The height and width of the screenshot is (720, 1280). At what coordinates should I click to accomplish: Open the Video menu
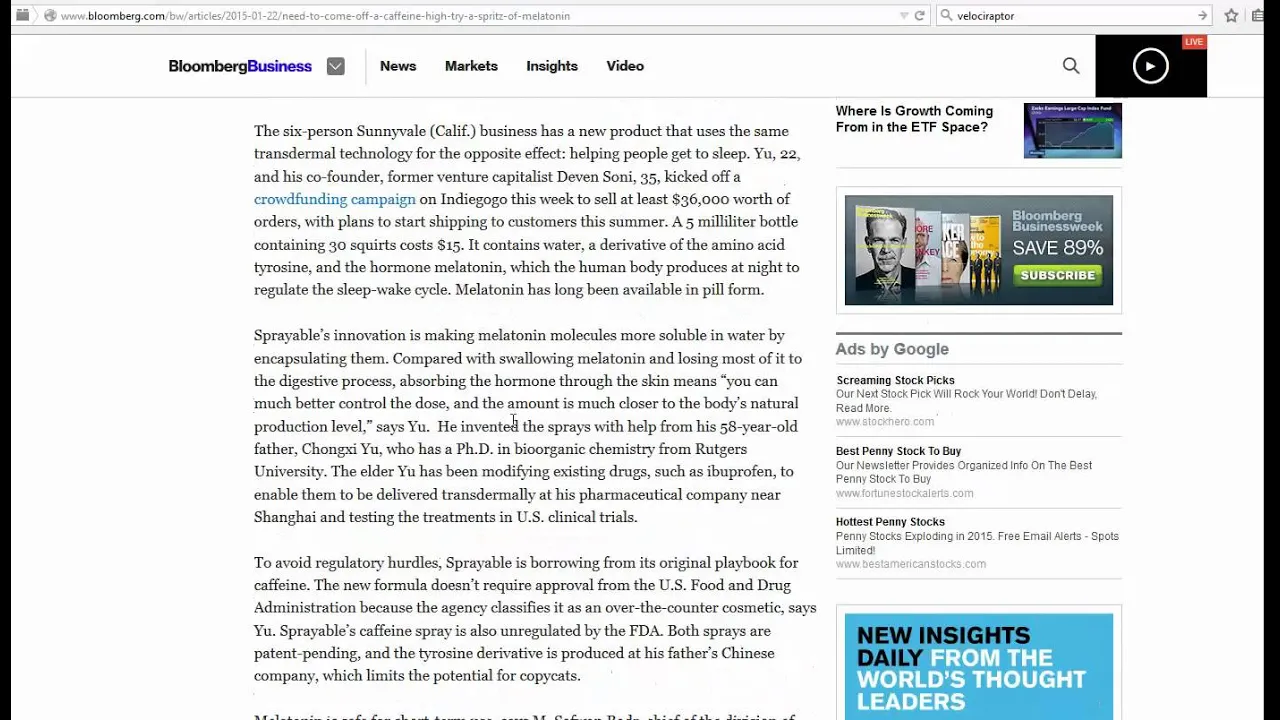click(x=625, y=66)
